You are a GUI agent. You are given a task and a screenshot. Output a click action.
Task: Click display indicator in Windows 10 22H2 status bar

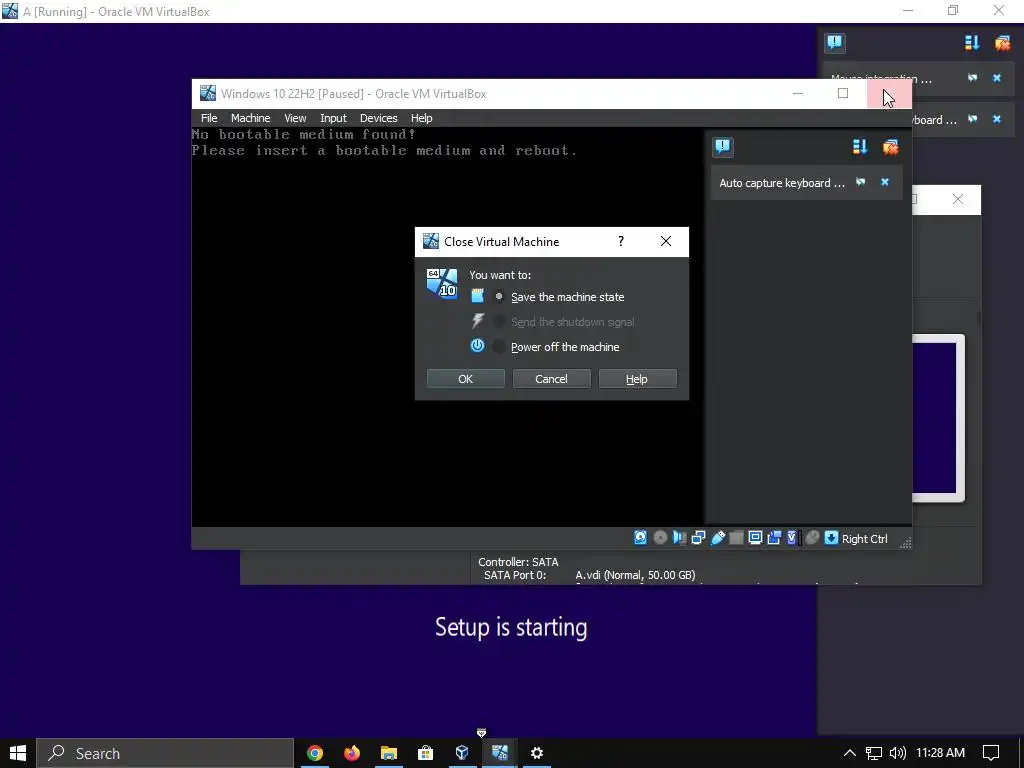tap(755, 537)
